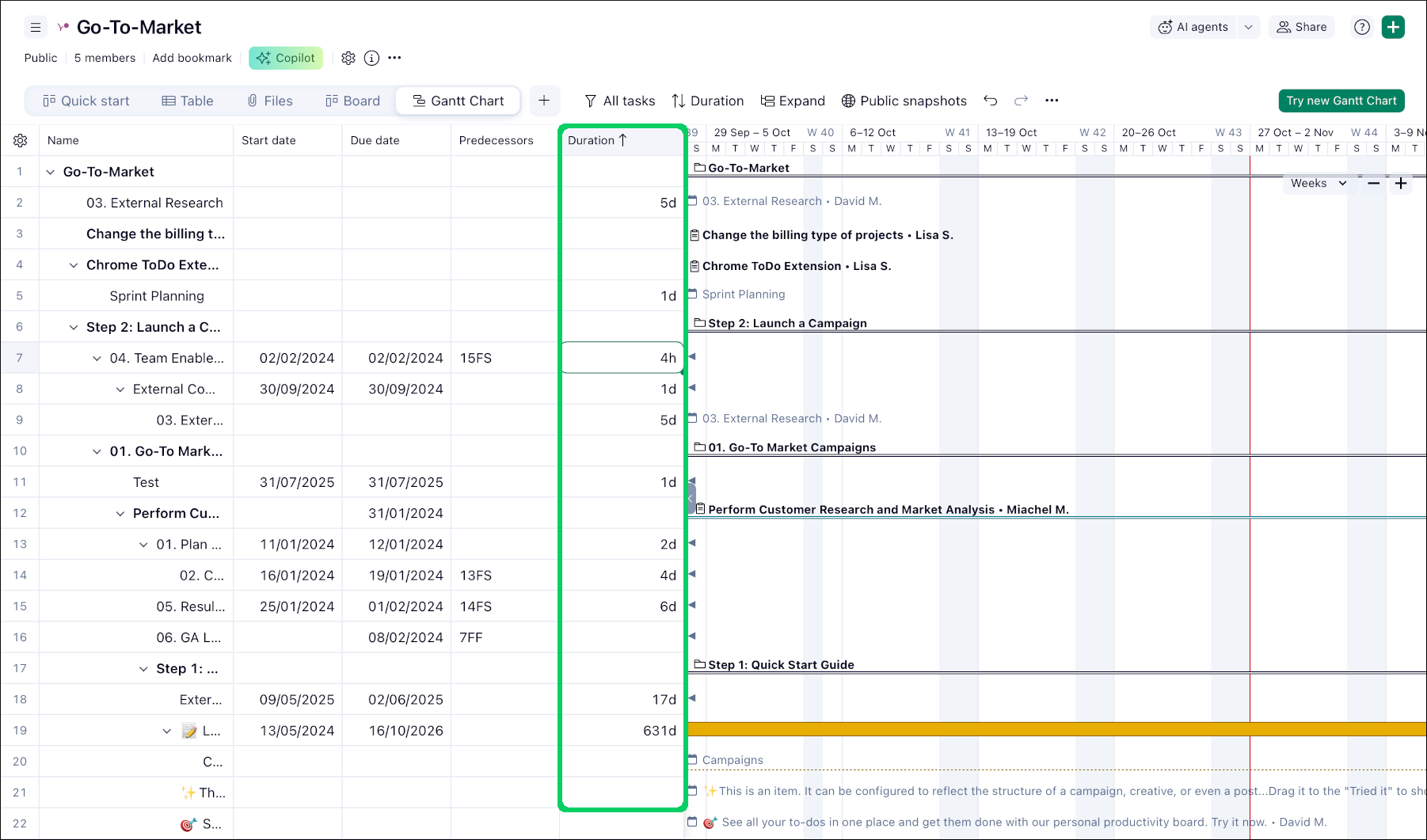Viewport: 1427px width, 840px height.
Task: Click the undo arrow icon
Action: pos(990,101)
